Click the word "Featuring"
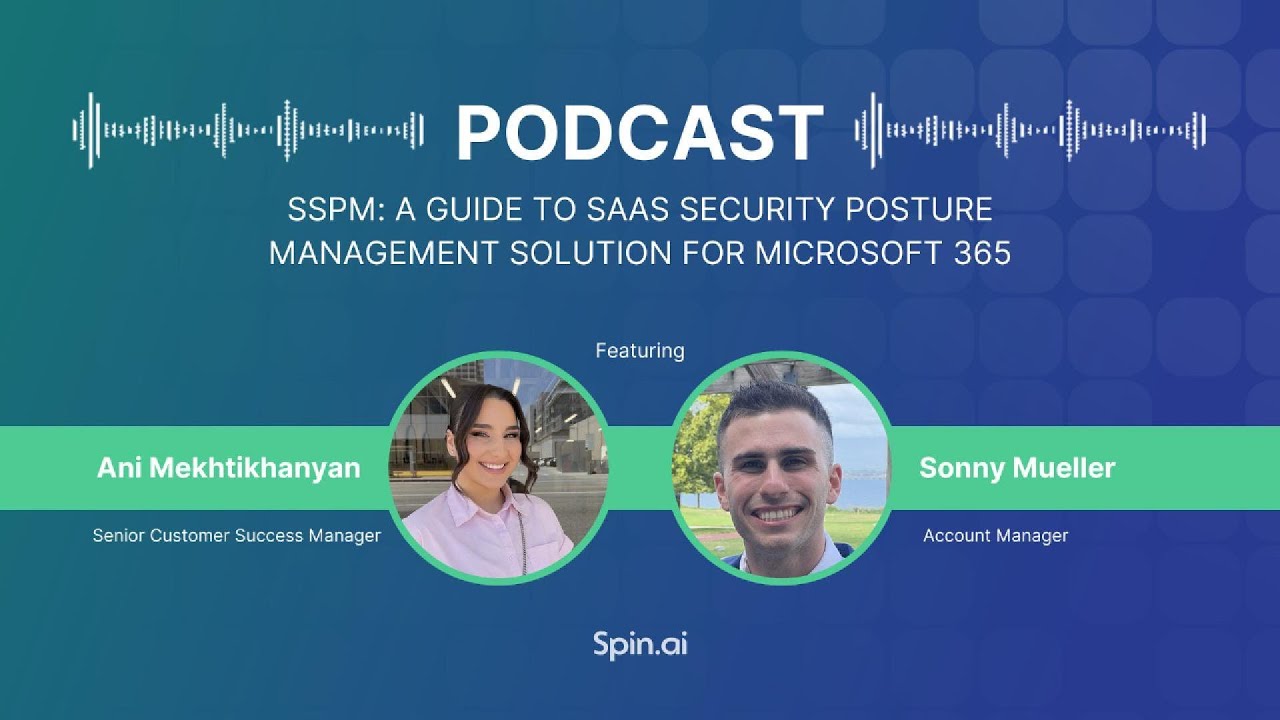 point(640,351)
